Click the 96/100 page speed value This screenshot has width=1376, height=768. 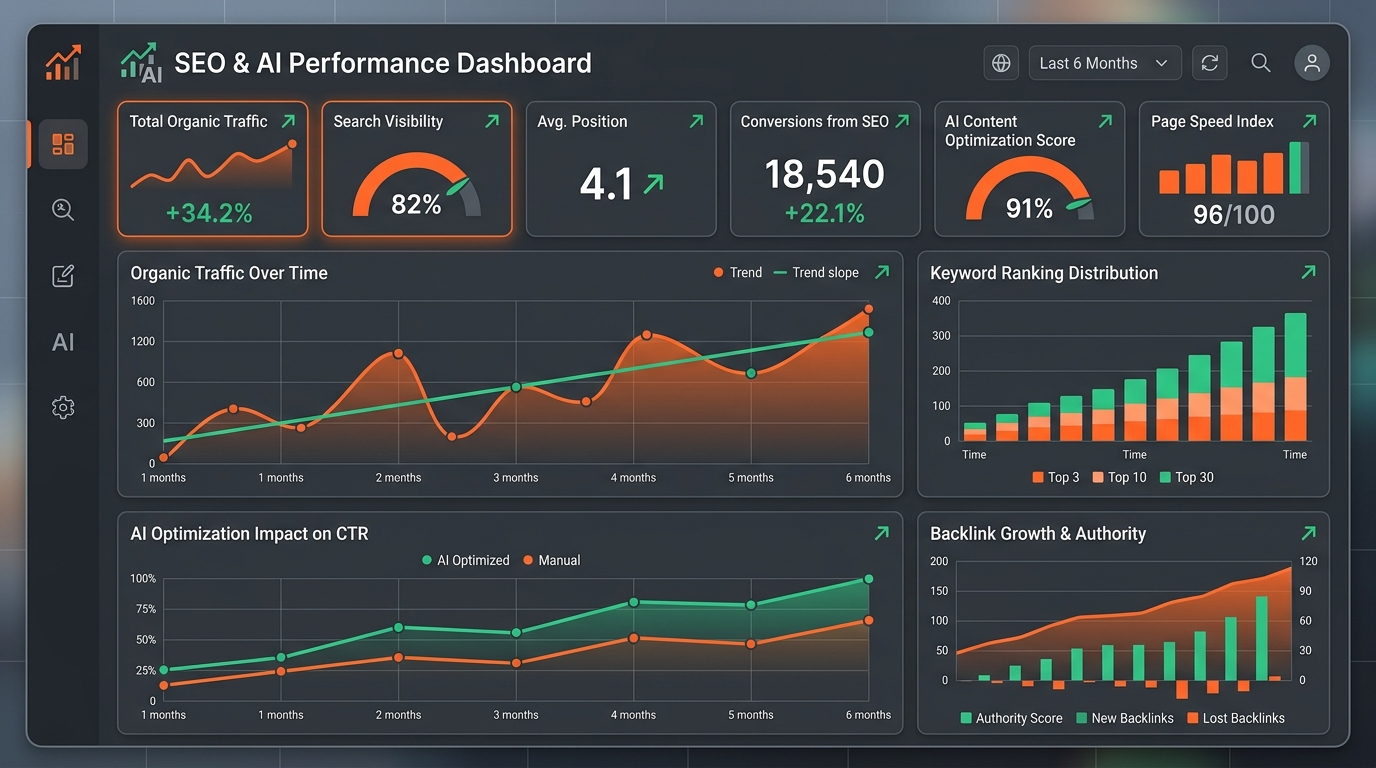point(1234,214)
